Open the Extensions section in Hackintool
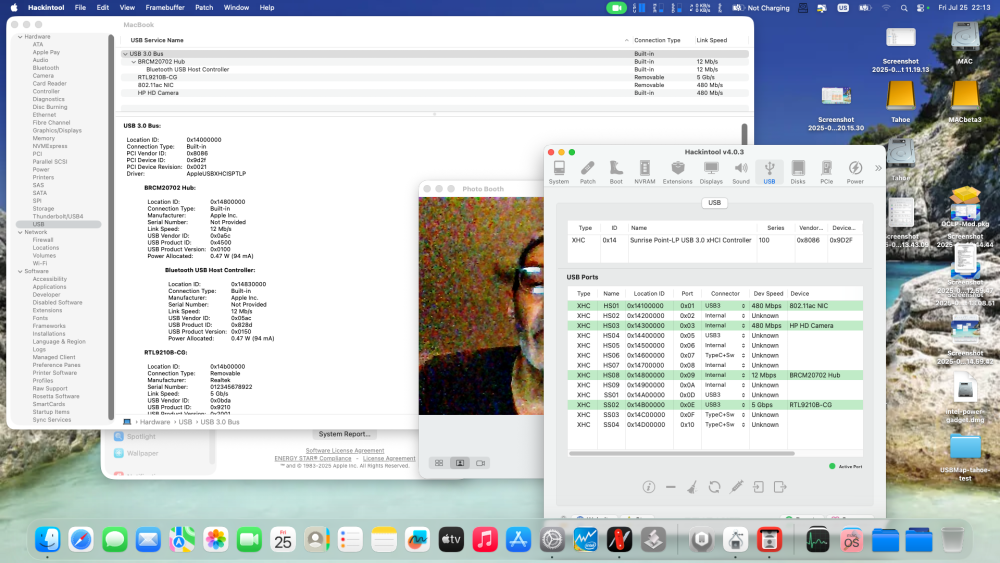The image size is (1000, 563). pyautogui.click(x=677, y=172)
